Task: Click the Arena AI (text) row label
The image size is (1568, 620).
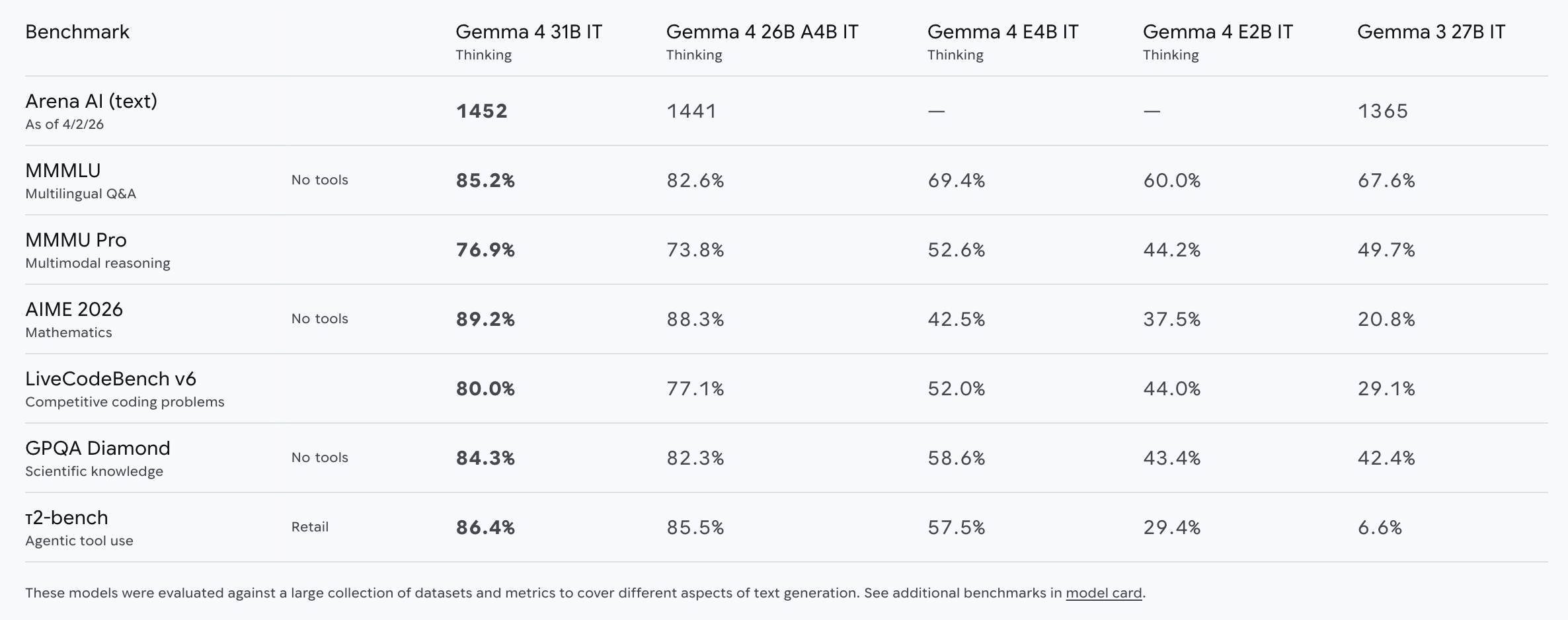Action: tap(91, 101)
